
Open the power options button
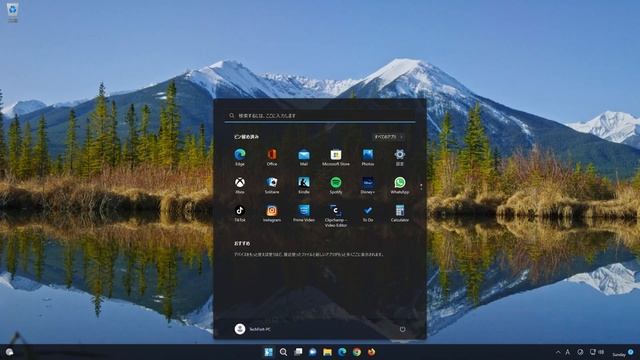(402, 329)
